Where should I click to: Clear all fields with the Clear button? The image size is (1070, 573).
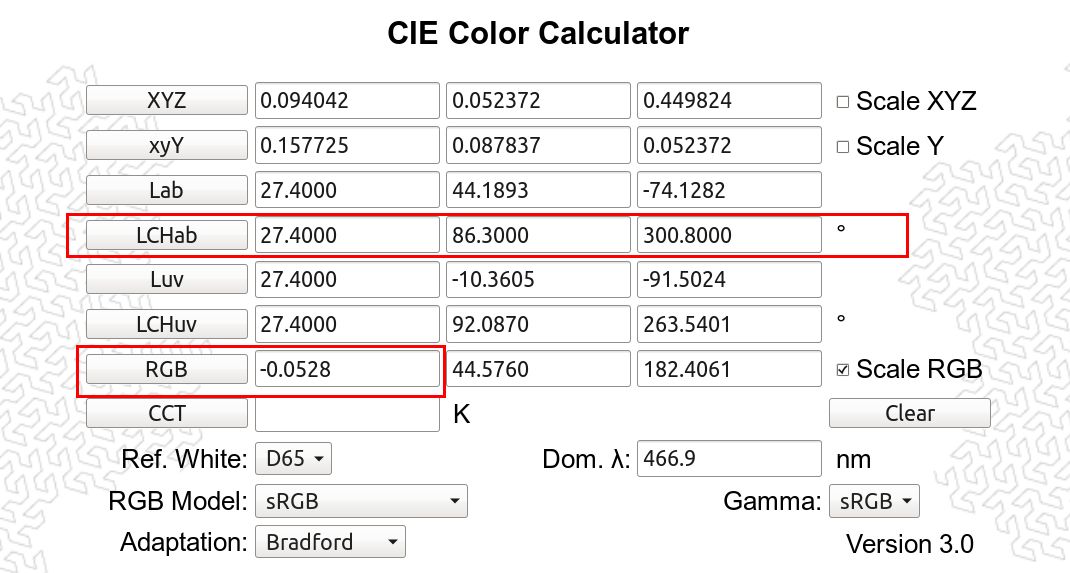(x=910, y=413)
